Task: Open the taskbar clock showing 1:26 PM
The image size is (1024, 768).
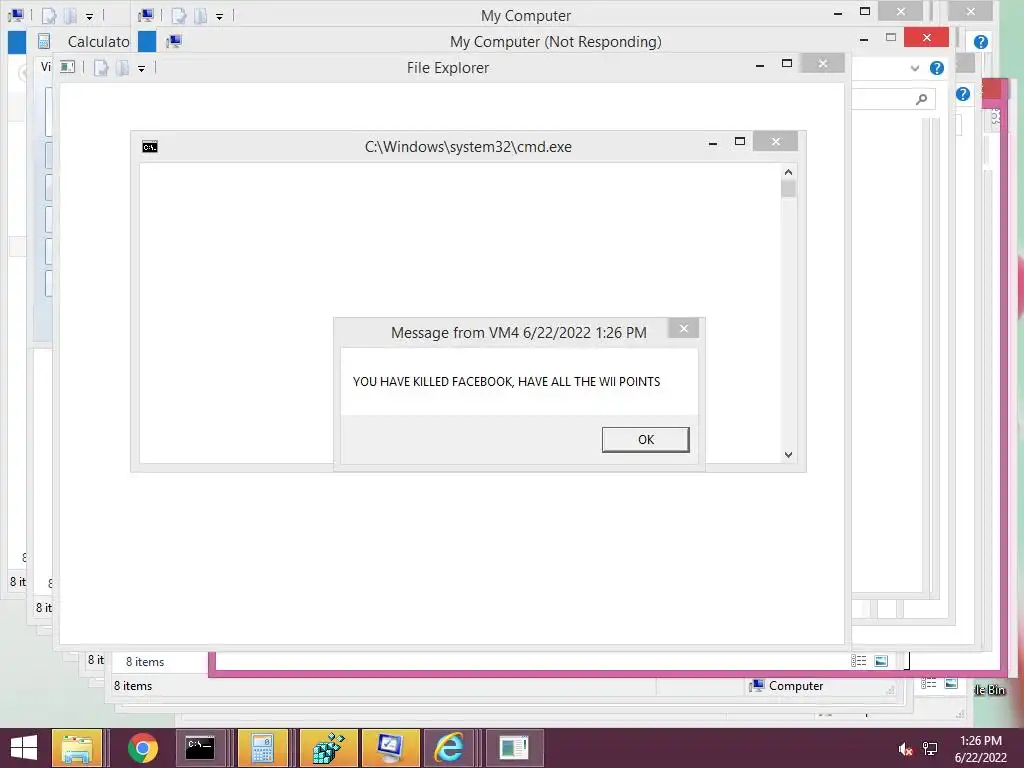Action: pos(980,749)
